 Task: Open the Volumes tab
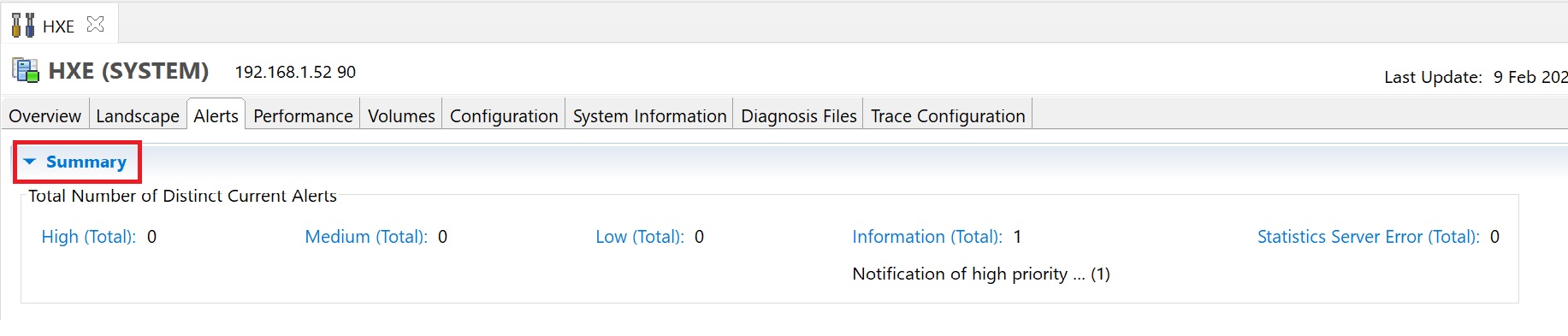coord(401,115)
